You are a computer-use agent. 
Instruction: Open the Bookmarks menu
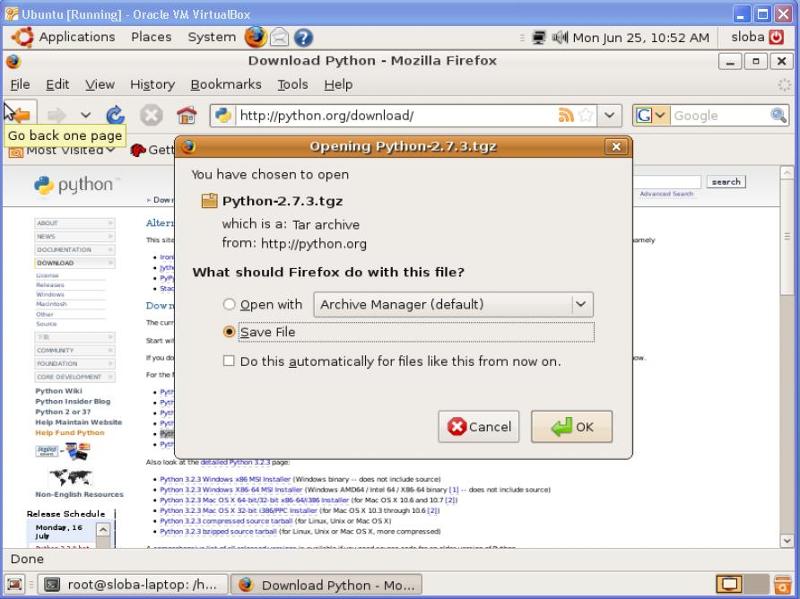226,85
